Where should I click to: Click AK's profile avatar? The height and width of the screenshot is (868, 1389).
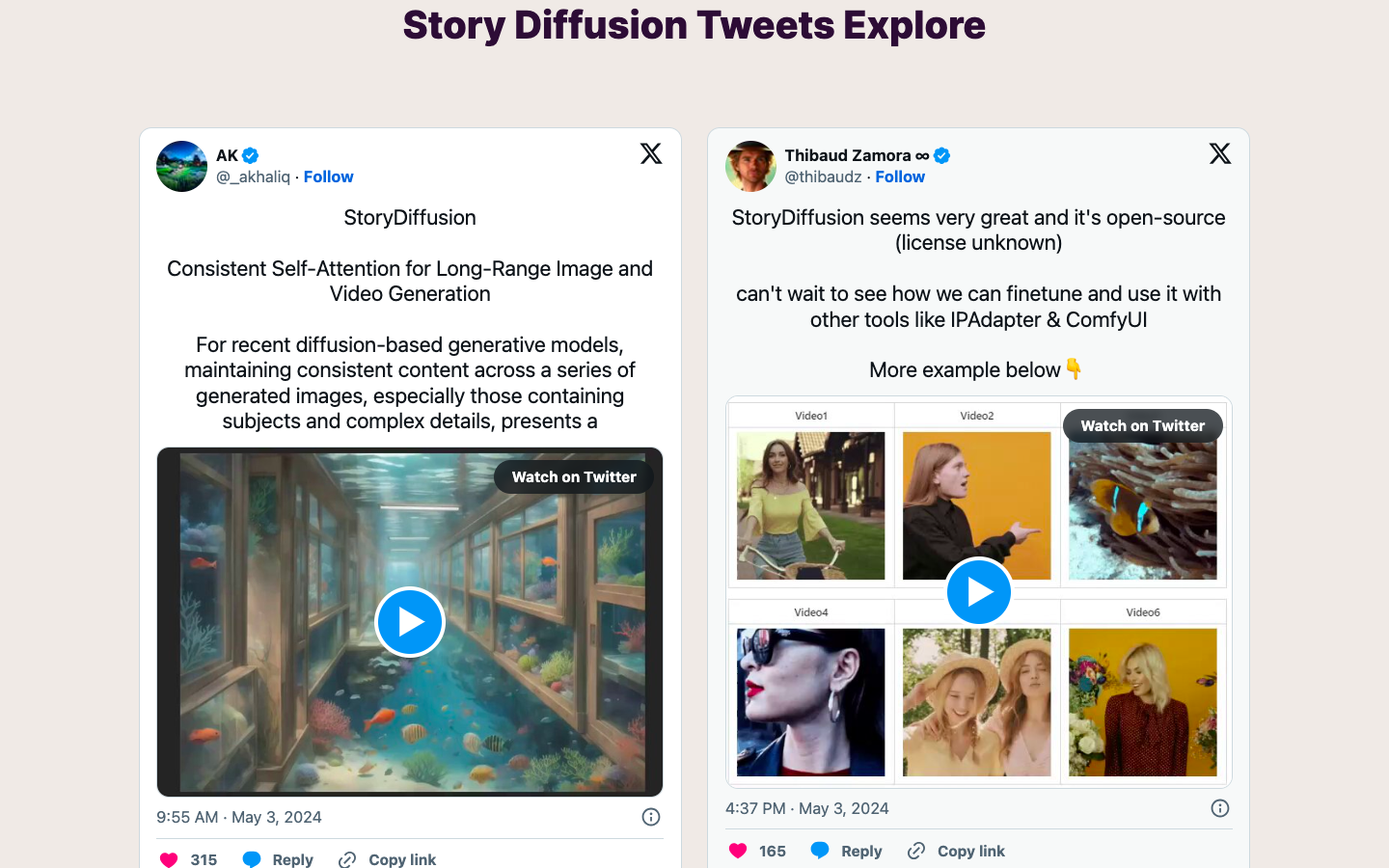[x=181, y=166]
